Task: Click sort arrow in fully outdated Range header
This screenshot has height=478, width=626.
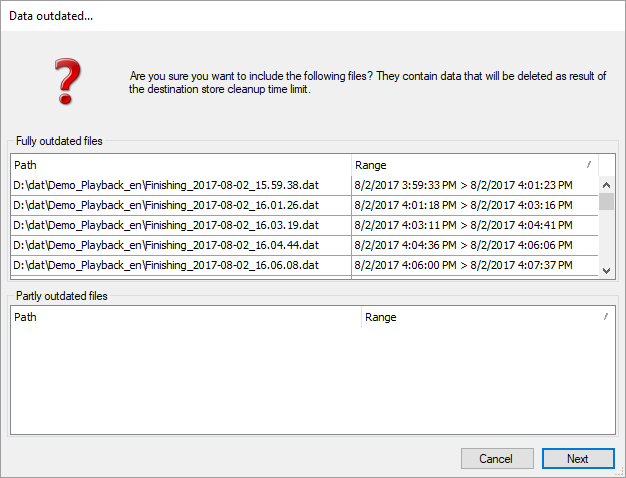Action: [589, 164]
